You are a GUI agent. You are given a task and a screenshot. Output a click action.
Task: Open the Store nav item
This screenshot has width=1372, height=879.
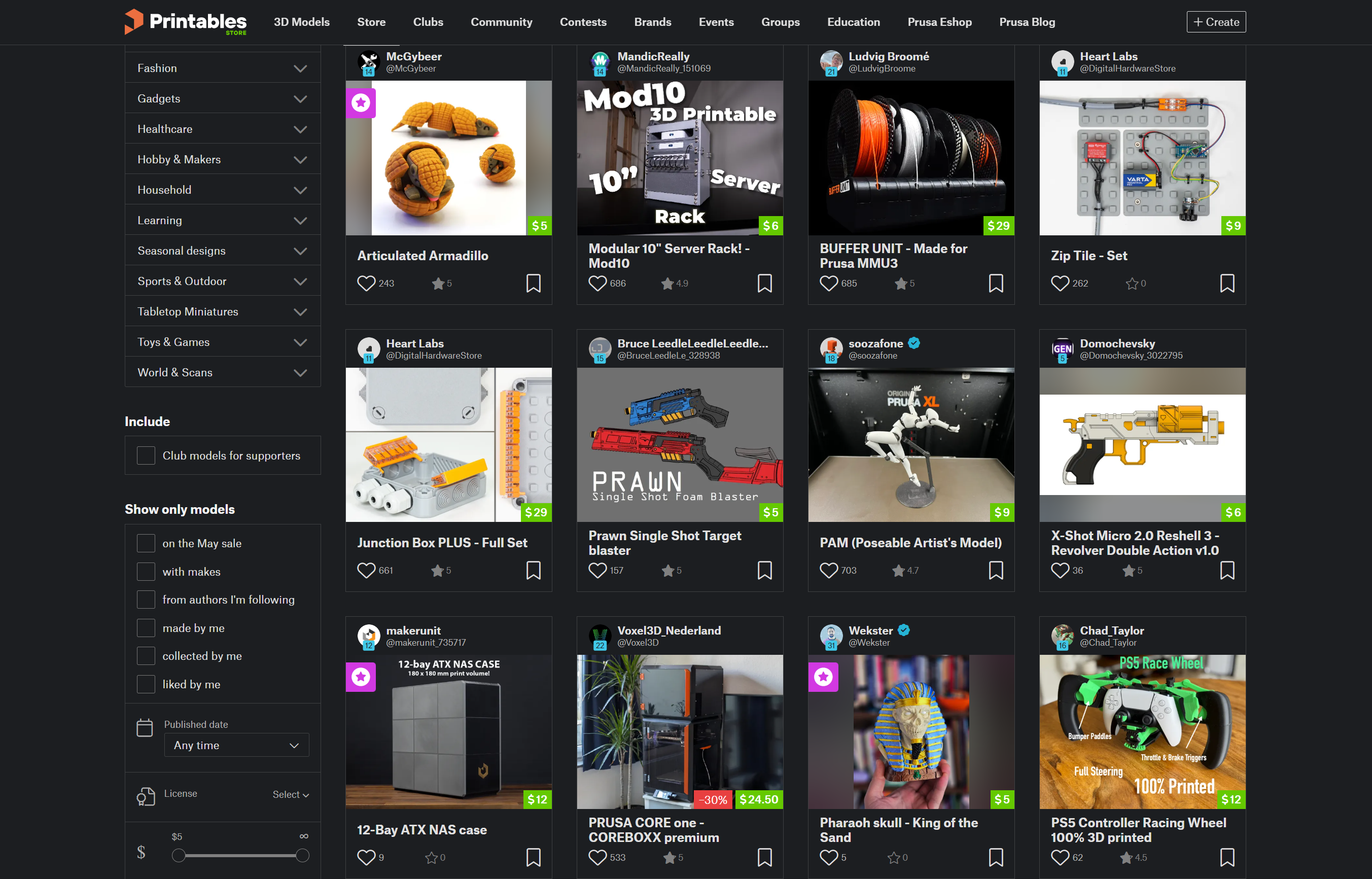click(372, 22)
